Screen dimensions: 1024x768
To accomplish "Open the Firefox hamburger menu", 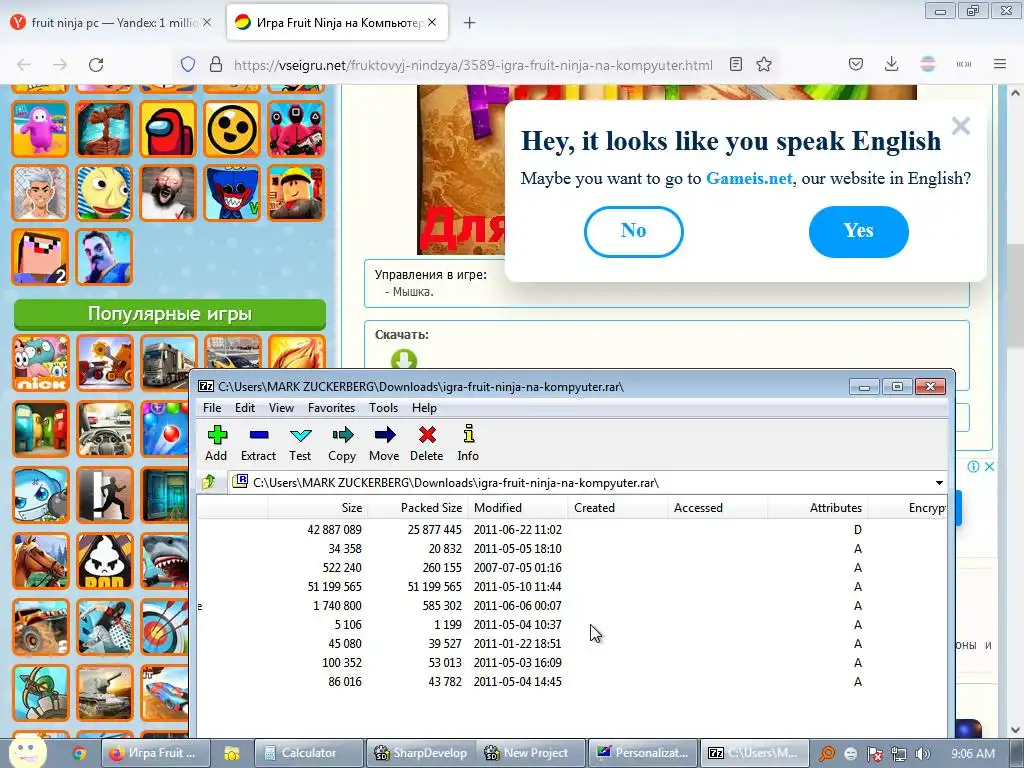I will coord(1000,64).
